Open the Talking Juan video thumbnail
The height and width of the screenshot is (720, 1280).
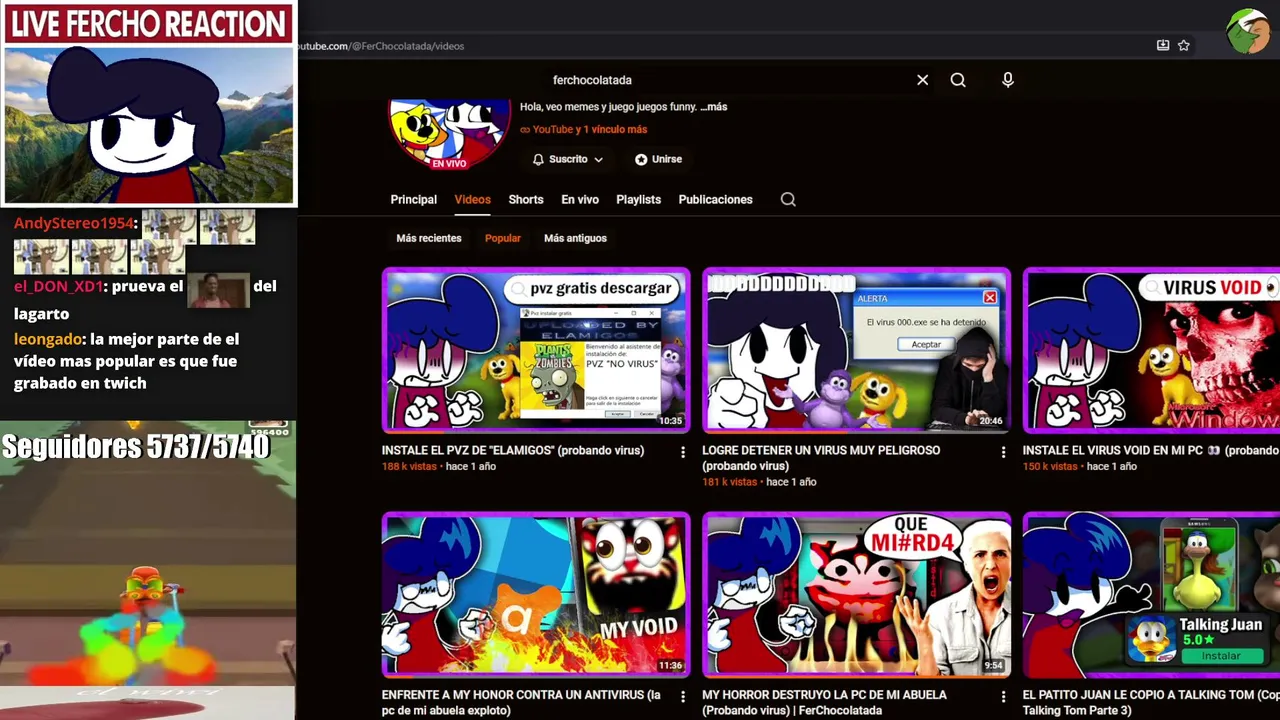[1151, 594]
